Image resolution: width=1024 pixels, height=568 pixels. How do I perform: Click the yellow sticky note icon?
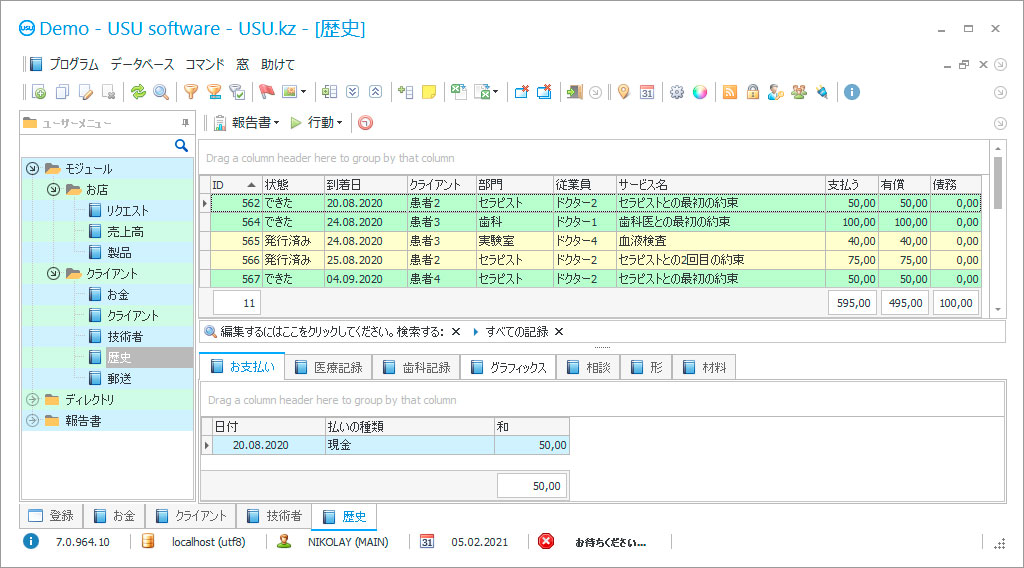pyautogui.click(x=429, y=92)
